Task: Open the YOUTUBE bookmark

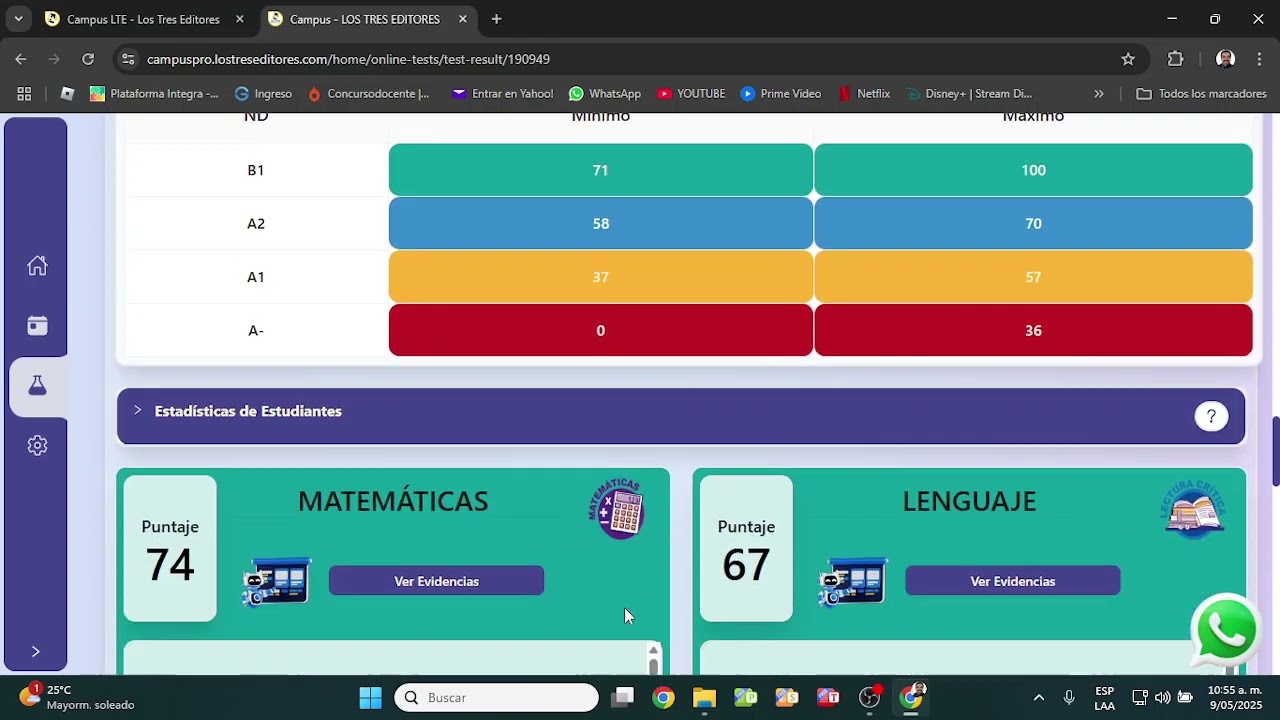Action: tap(691, 94)
